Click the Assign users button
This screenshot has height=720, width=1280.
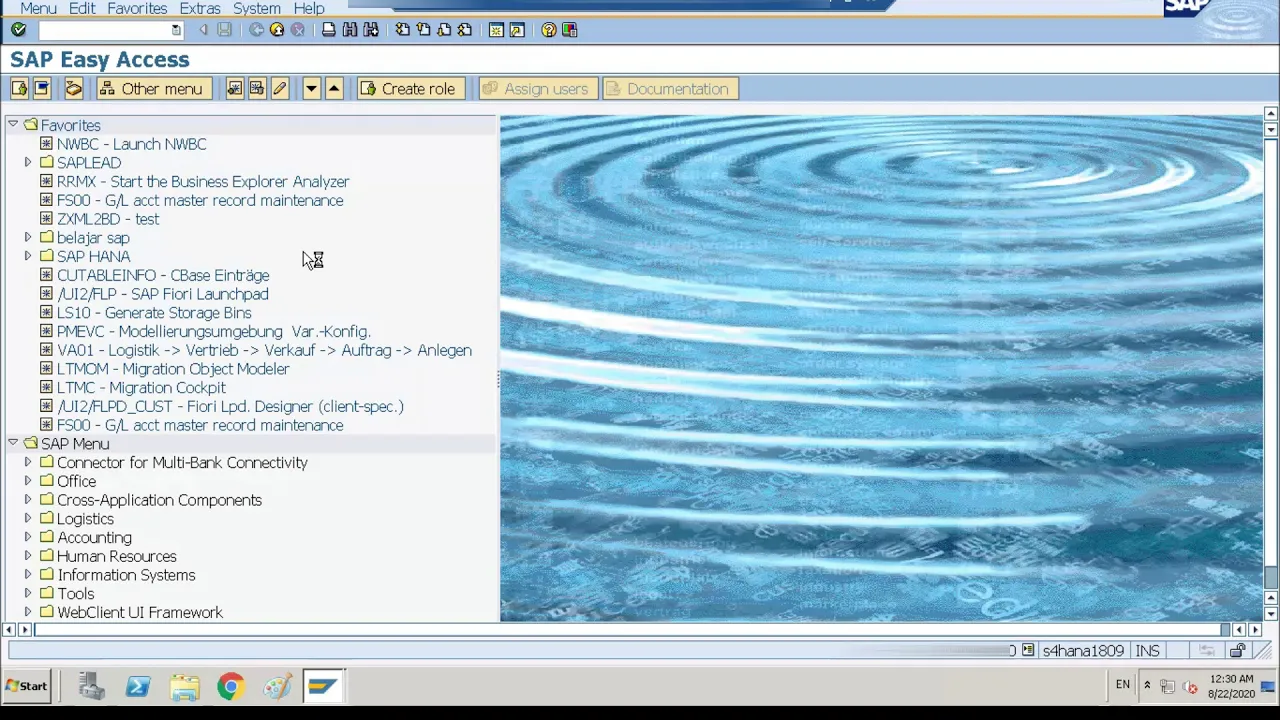click(538, 89)
